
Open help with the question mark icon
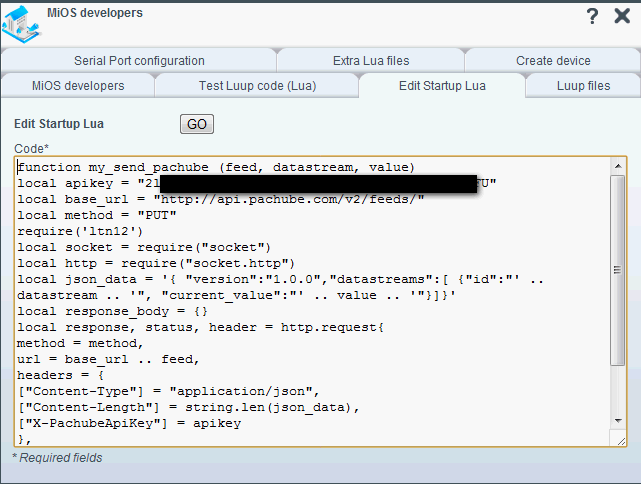pos(592,16)
